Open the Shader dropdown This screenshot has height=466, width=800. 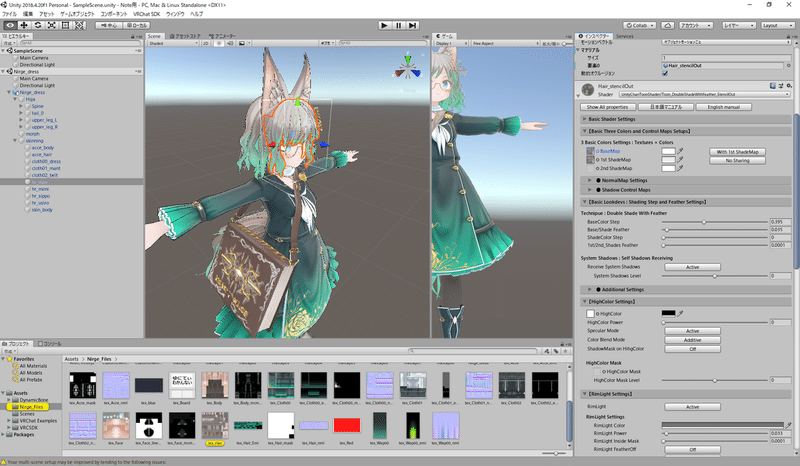click(x=705, y=94)
